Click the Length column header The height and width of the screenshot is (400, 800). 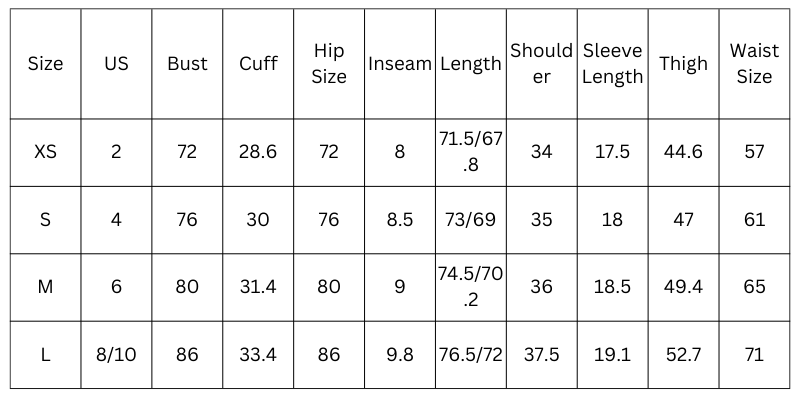pyautogui.click(x=470, y=64)
